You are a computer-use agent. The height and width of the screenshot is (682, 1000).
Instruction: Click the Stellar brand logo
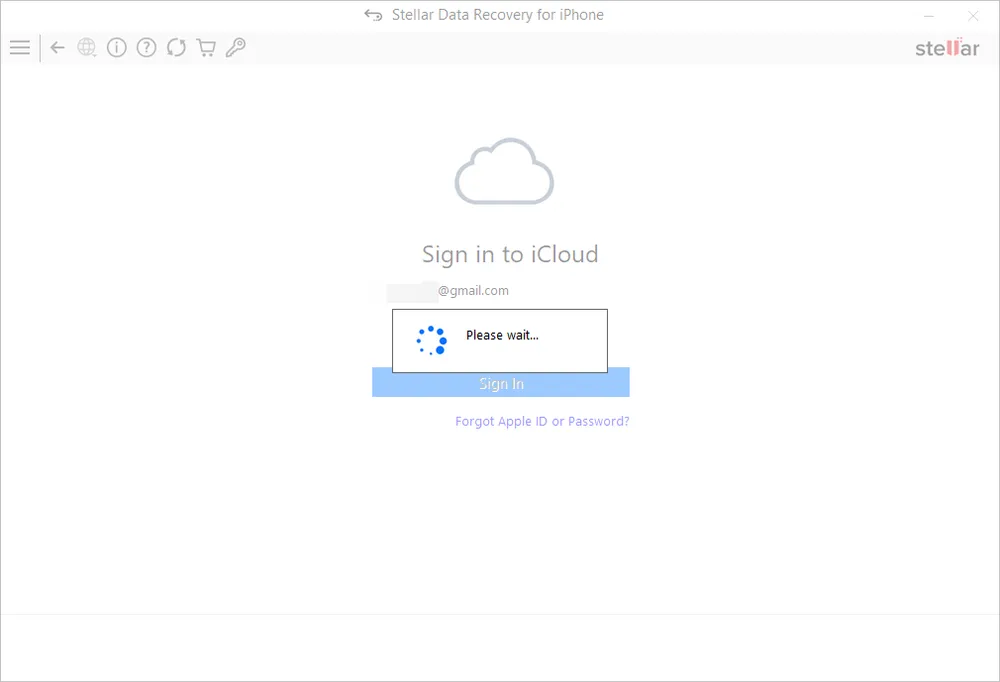tap(947, 48)
